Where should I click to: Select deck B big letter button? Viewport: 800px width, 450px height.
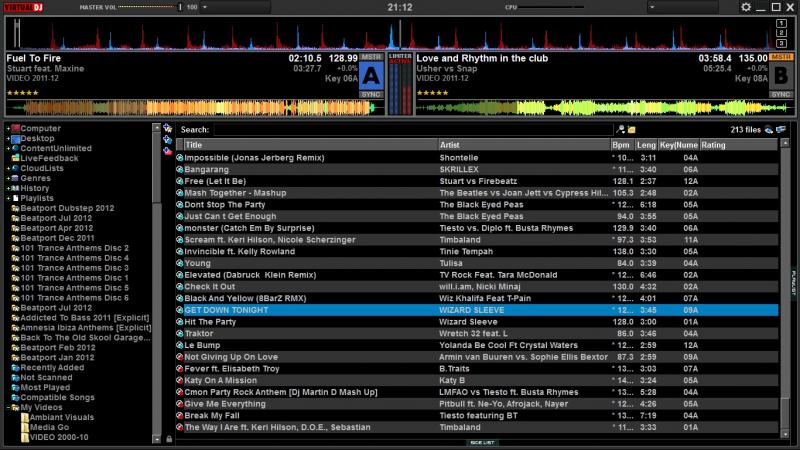(781, 76)
